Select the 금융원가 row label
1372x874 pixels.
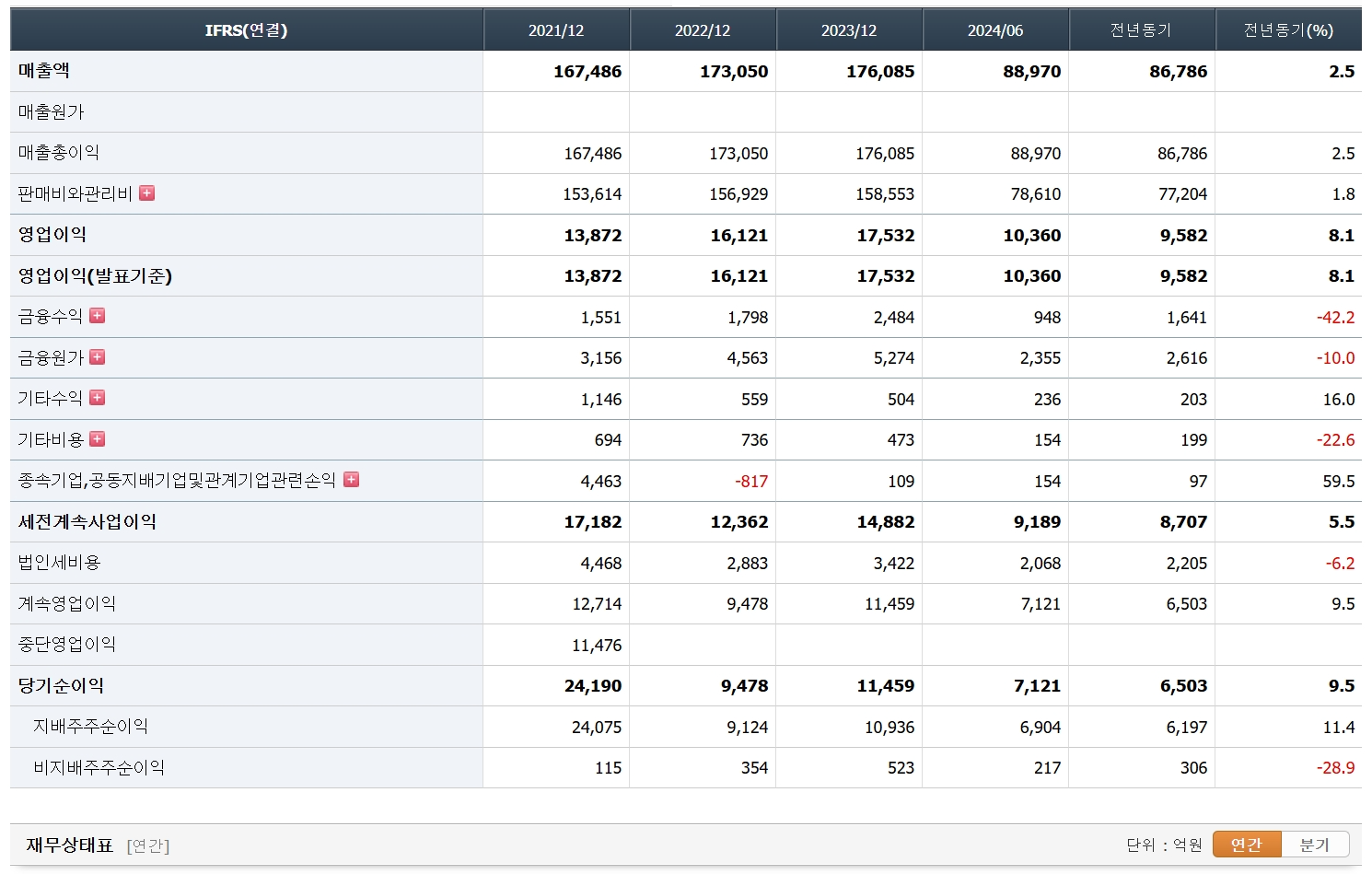(x=51, y=357)
